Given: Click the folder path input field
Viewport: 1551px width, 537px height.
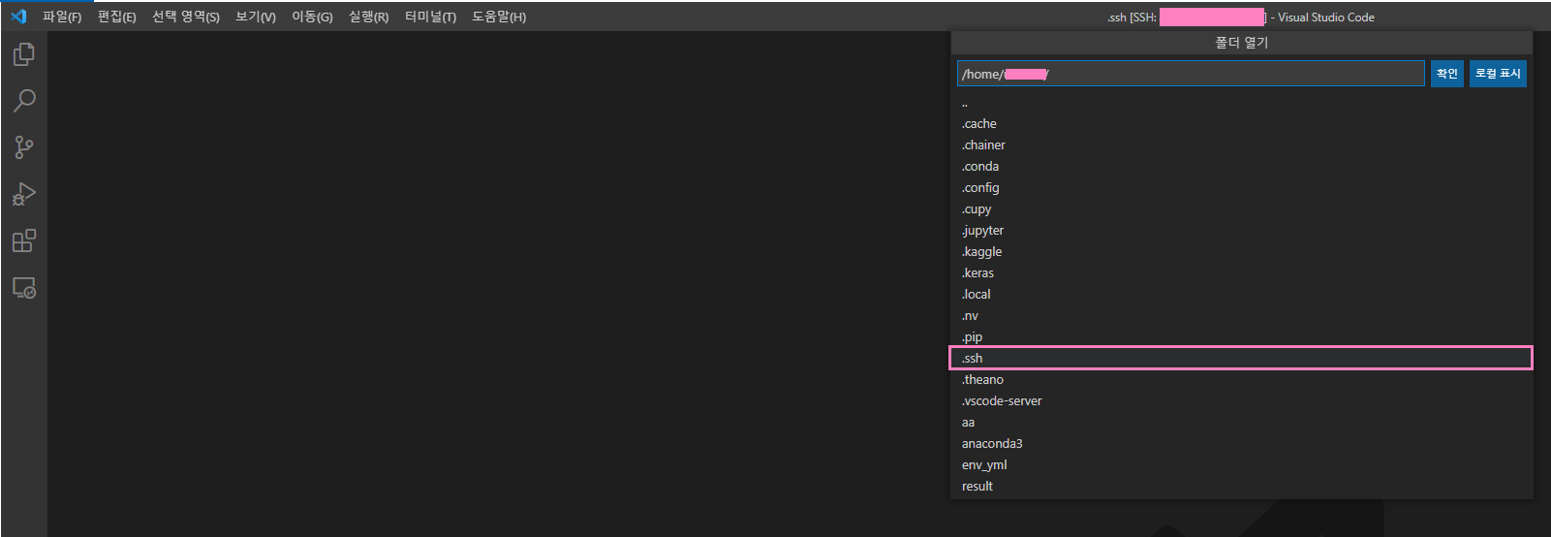Looking at the screenshot, I should pos(1189,74).
